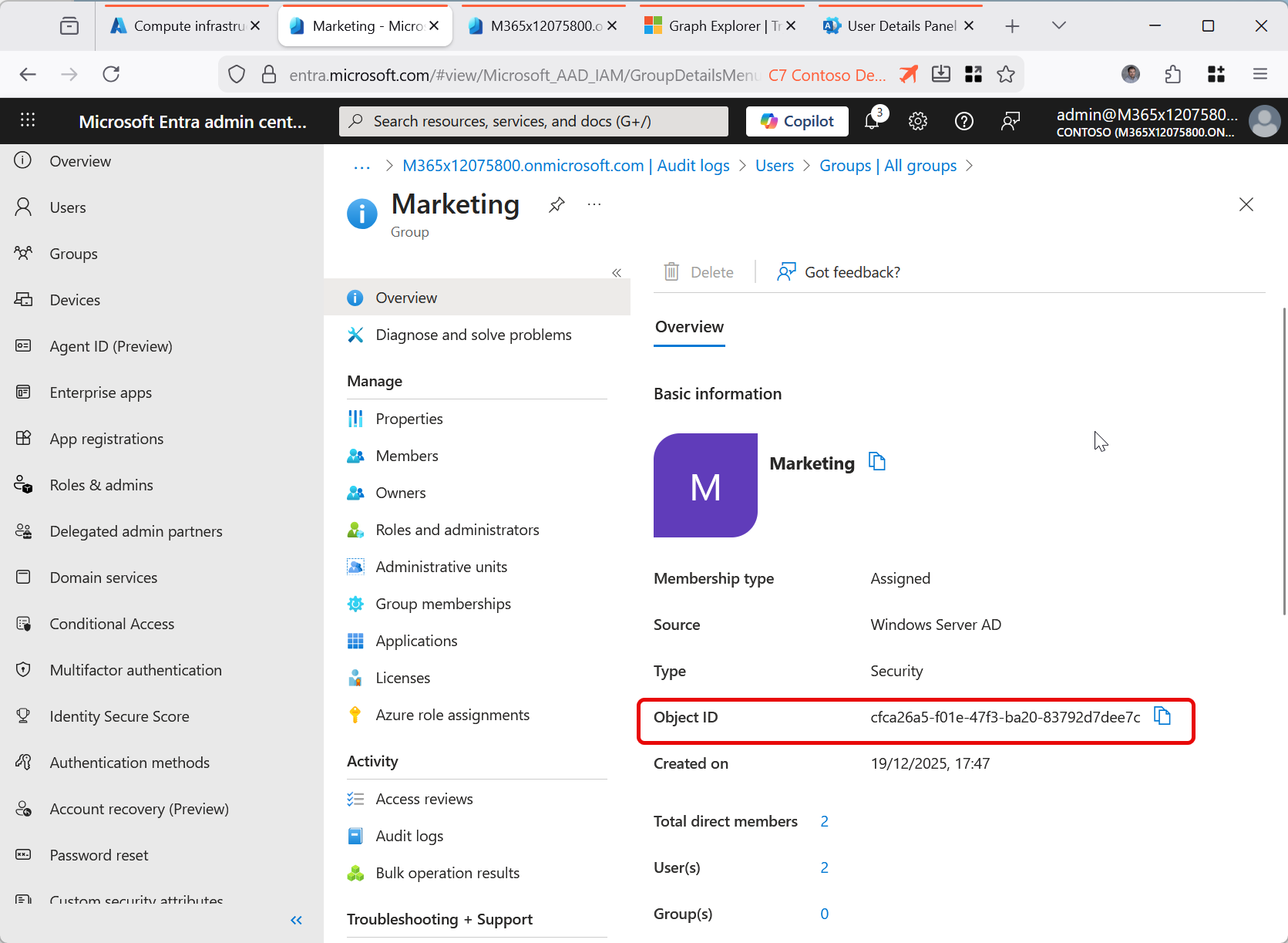Open the portal app launcher grid

tap(28, 121)
